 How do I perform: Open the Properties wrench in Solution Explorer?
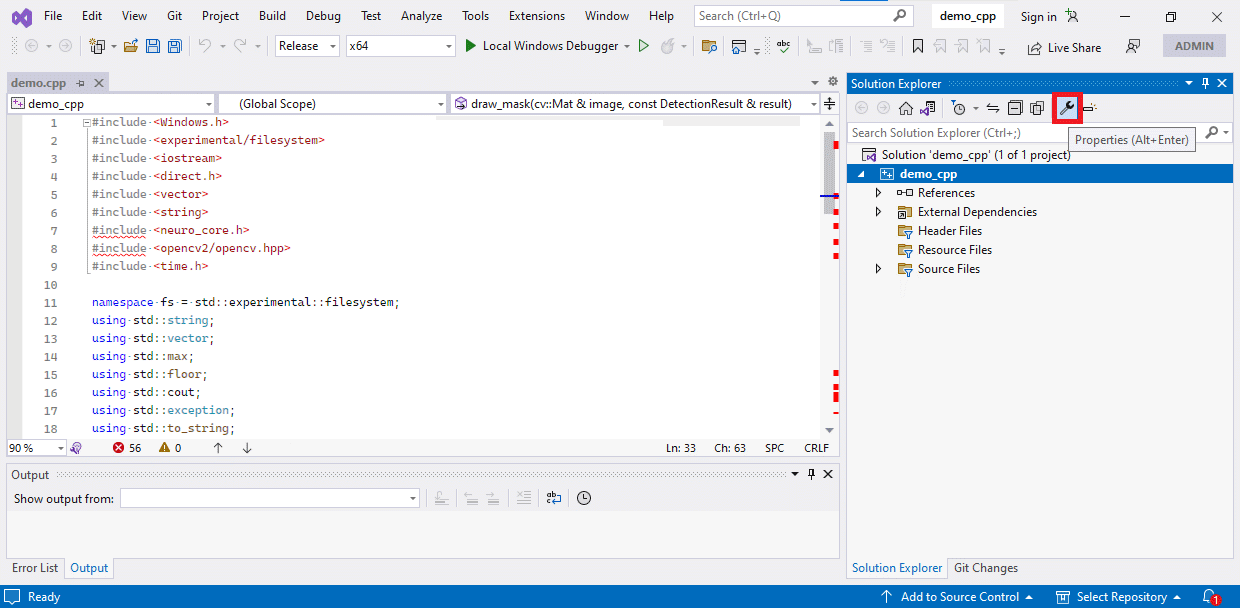(1067, 108)
